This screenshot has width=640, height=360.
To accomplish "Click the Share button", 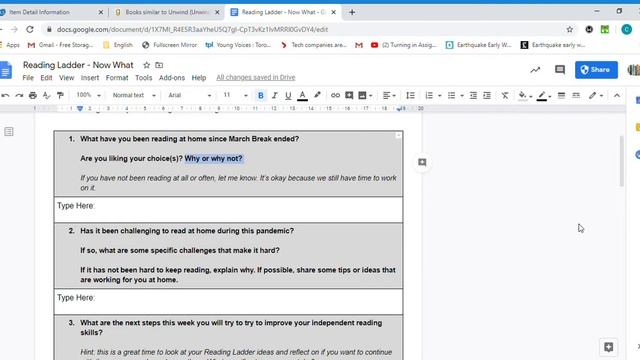I will (x=596, y=70).
